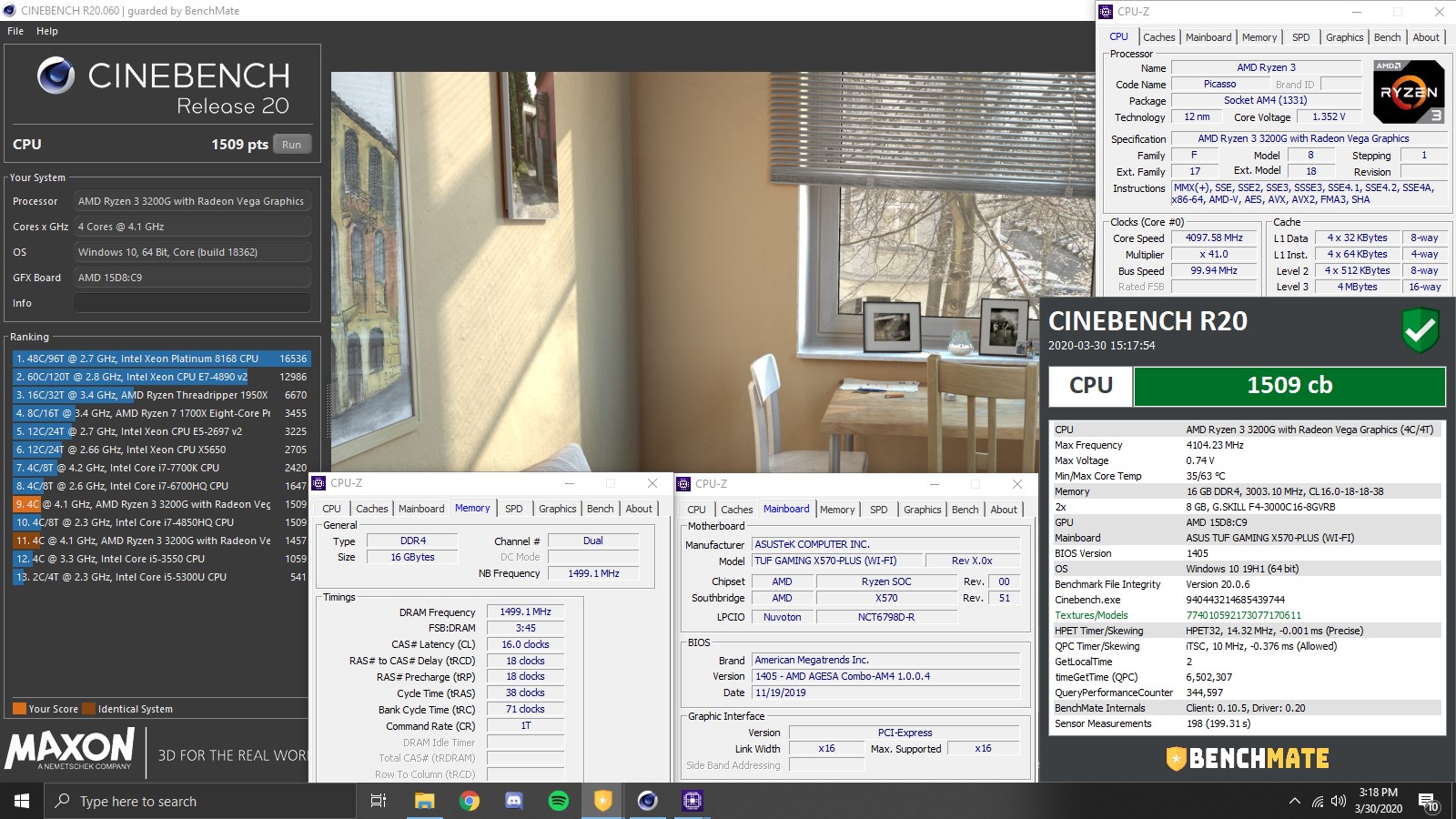Select ranking entry Intel Core i7-7700K
Screen dimensions: 1456x819
tap(161, 468)
